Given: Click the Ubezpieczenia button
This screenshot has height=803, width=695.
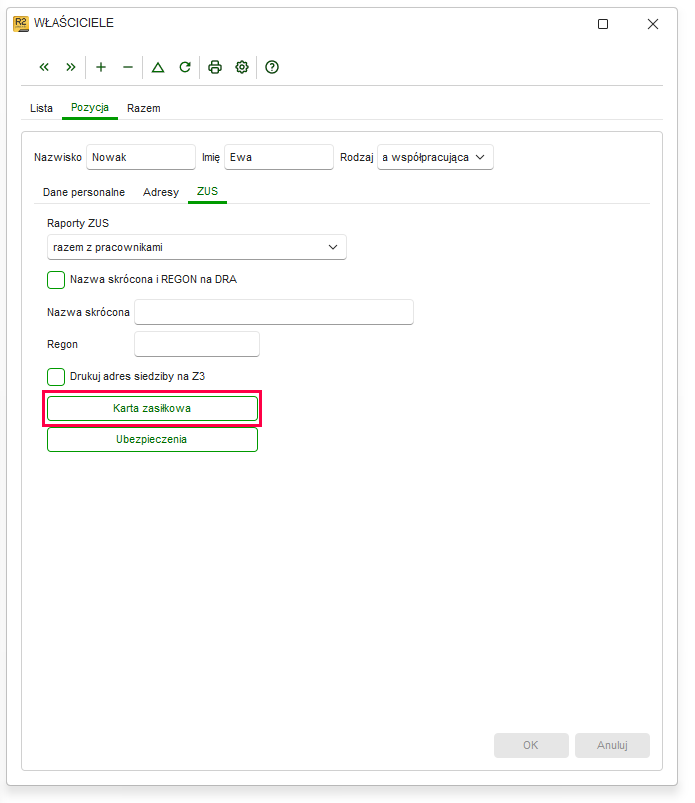Looking at the screenshot, I should (x=152, y=439).
